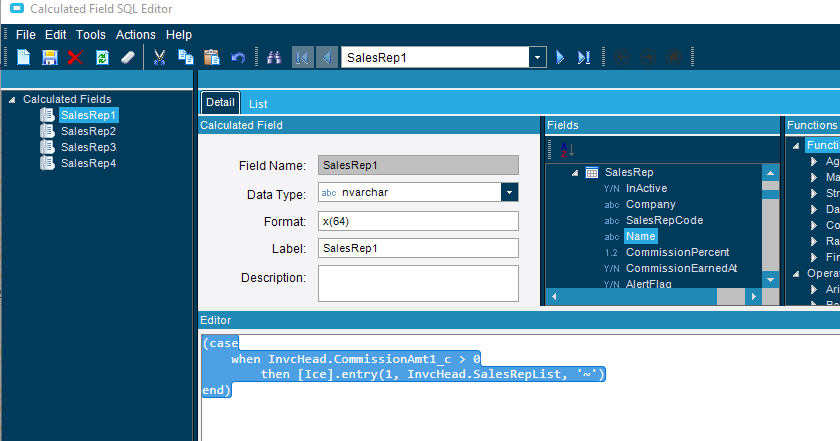Open the File menu
Screen dimensions: 840x441
click(26, 35)
